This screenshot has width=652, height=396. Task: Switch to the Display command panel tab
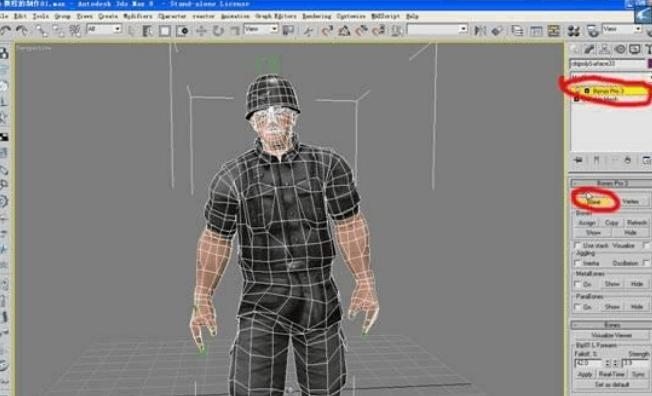tap(635, 50)
